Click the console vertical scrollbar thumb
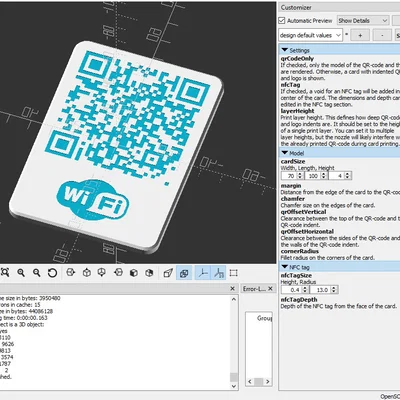The image size is (400, 400). click(234, 377)
